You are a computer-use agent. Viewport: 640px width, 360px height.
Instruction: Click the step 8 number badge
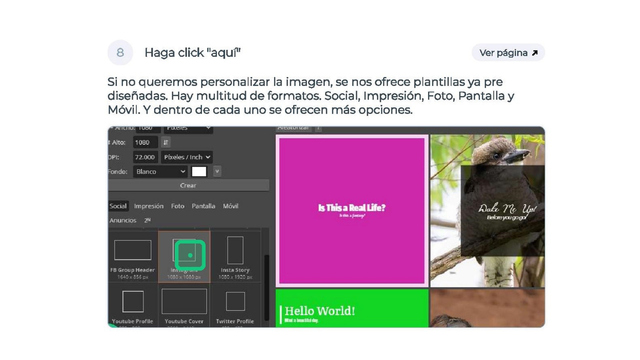[120, 53]
